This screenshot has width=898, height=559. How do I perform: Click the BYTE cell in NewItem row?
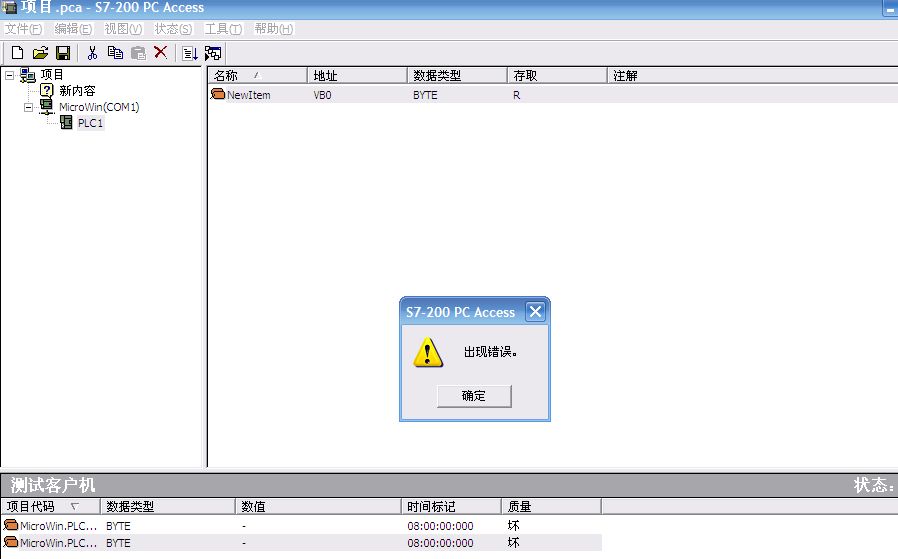pos(425,95)
